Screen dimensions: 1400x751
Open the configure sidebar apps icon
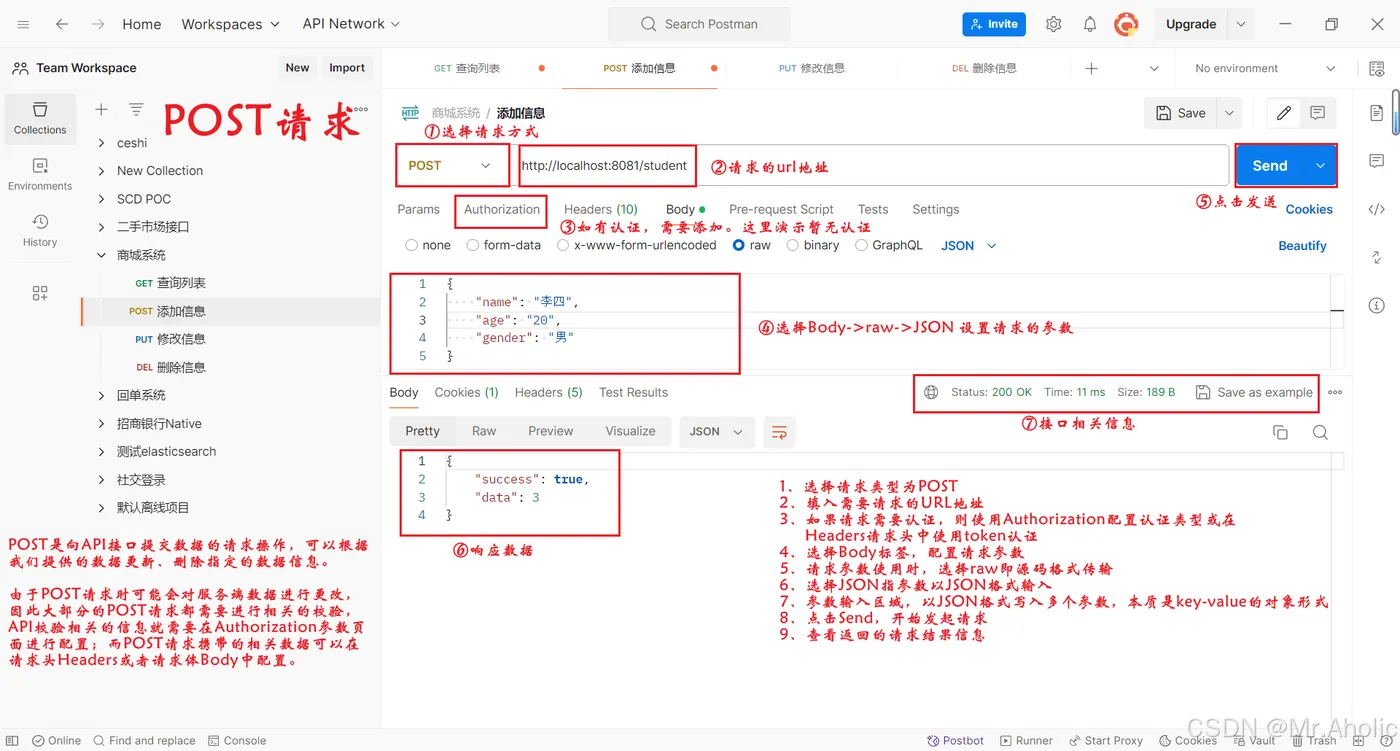pyautogui.click(x=40, y=293)
